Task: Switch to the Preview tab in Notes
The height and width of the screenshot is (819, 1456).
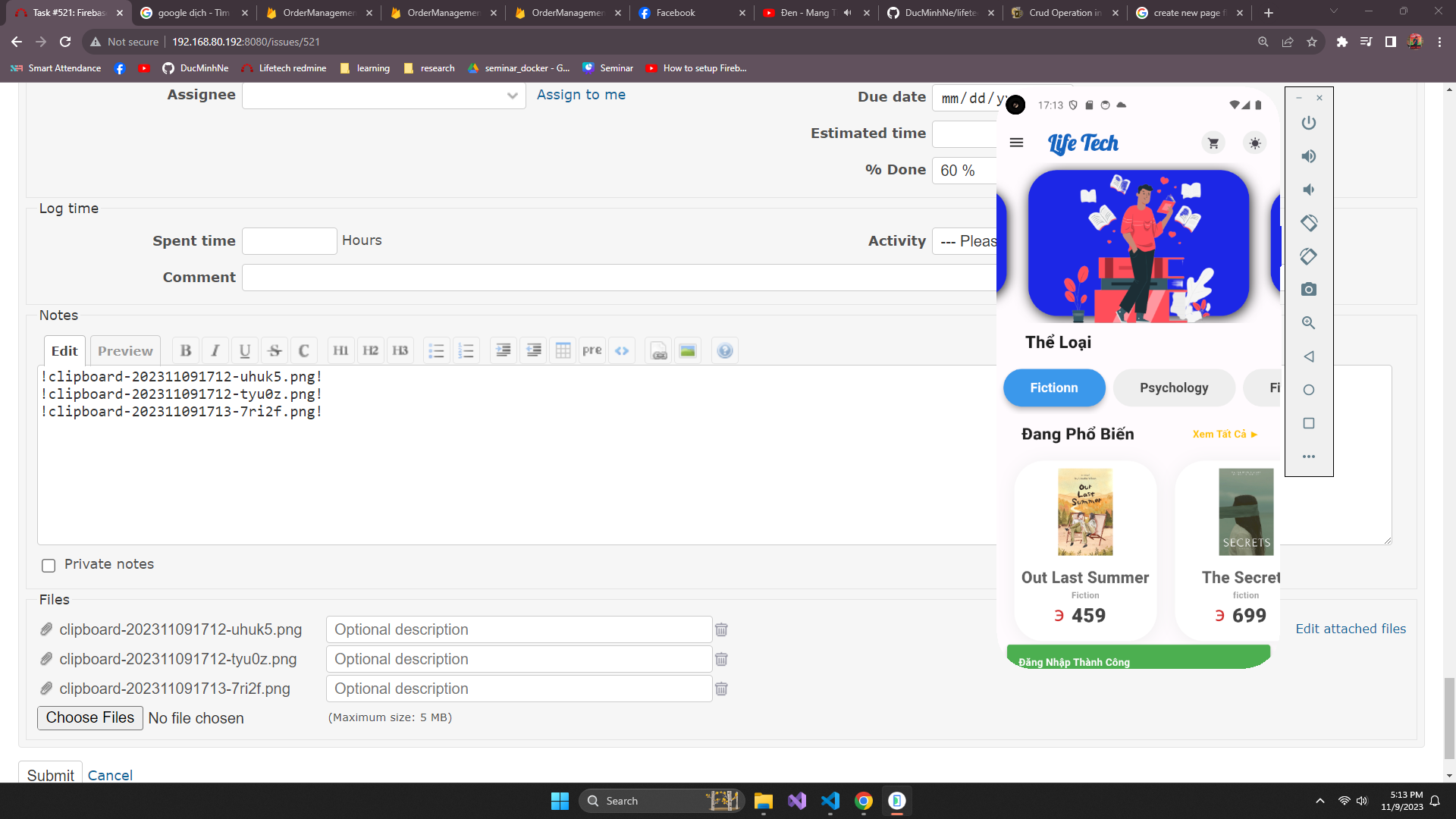Action: coord(125,350)
